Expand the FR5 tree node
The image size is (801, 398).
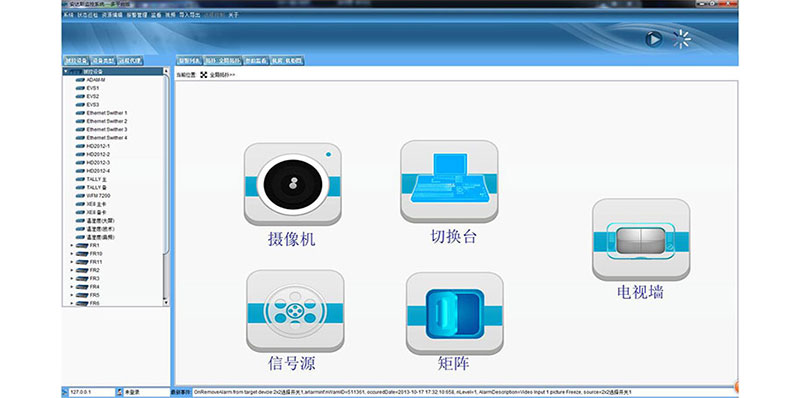72,295
